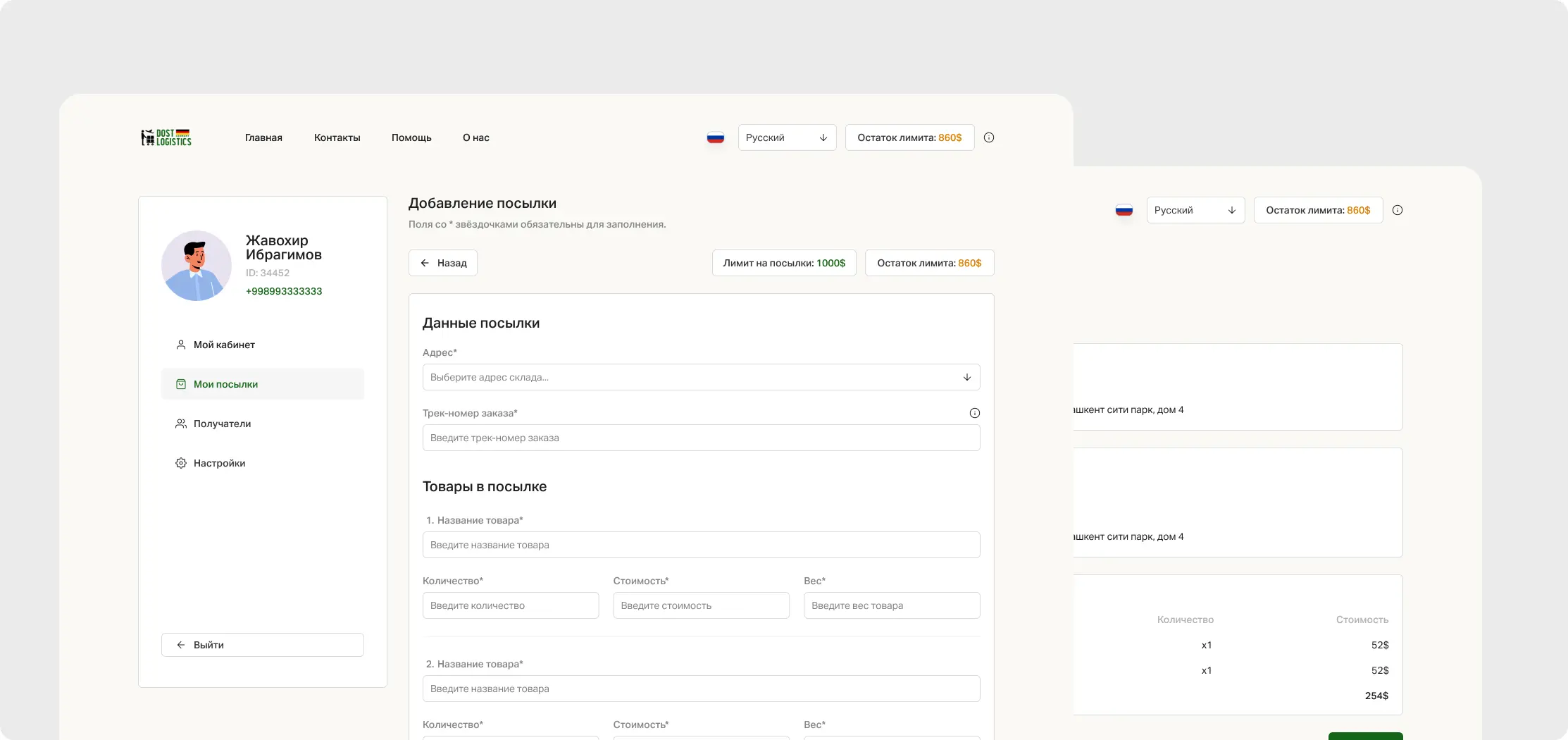Click the Остаток лимита button in the back window
Screen dimensions: 1568x740
click(x=1319, y=210)
